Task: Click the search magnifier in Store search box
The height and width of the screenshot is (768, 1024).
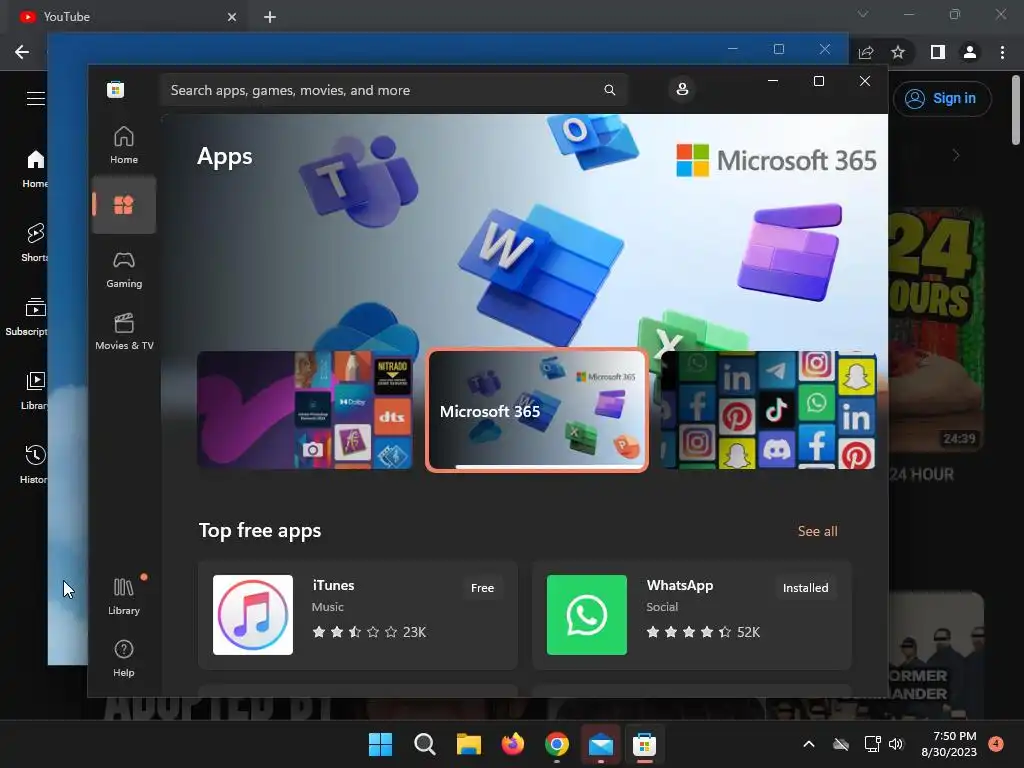Action: tap(609, 90)
